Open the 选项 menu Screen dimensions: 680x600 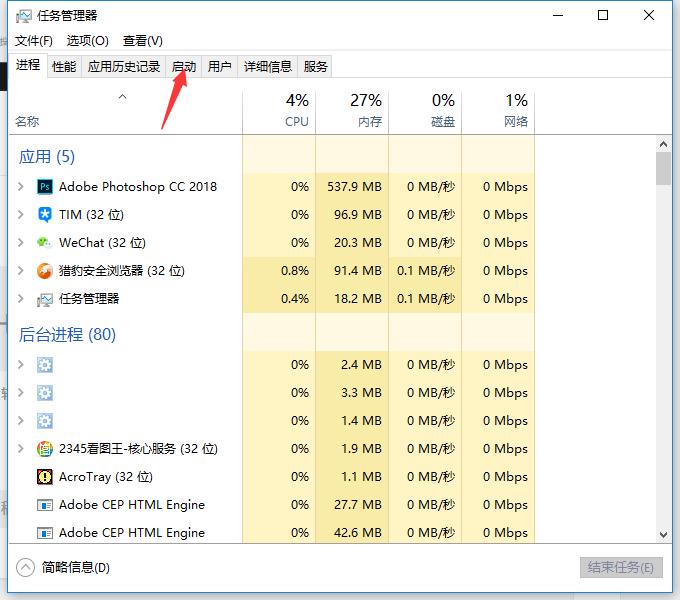(x=87, y=40)
